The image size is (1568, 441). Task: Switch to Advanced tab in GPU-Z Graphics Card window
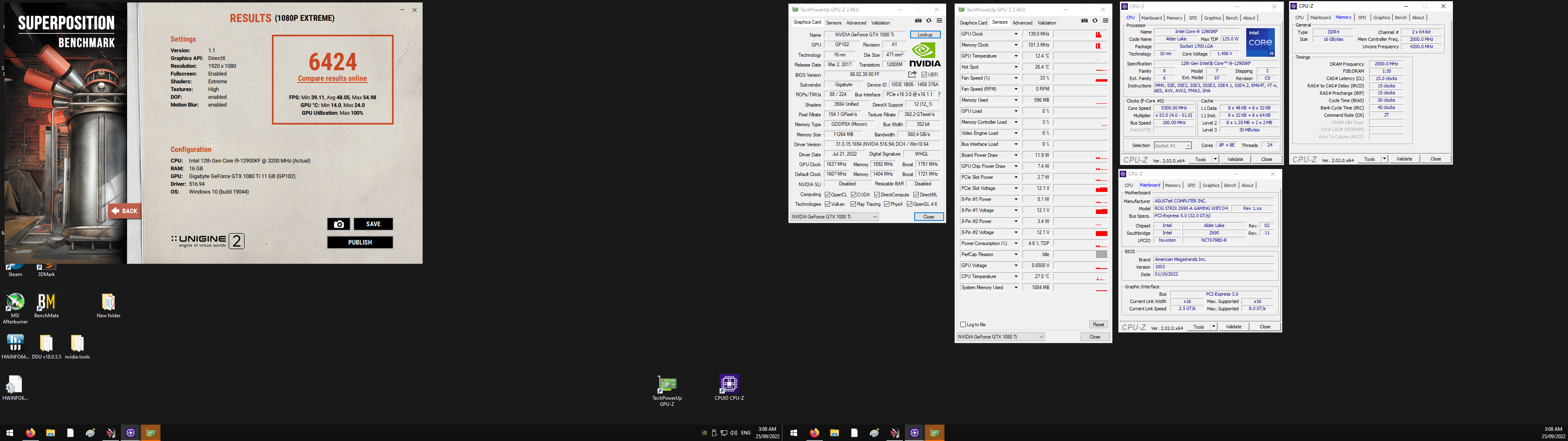856,22
